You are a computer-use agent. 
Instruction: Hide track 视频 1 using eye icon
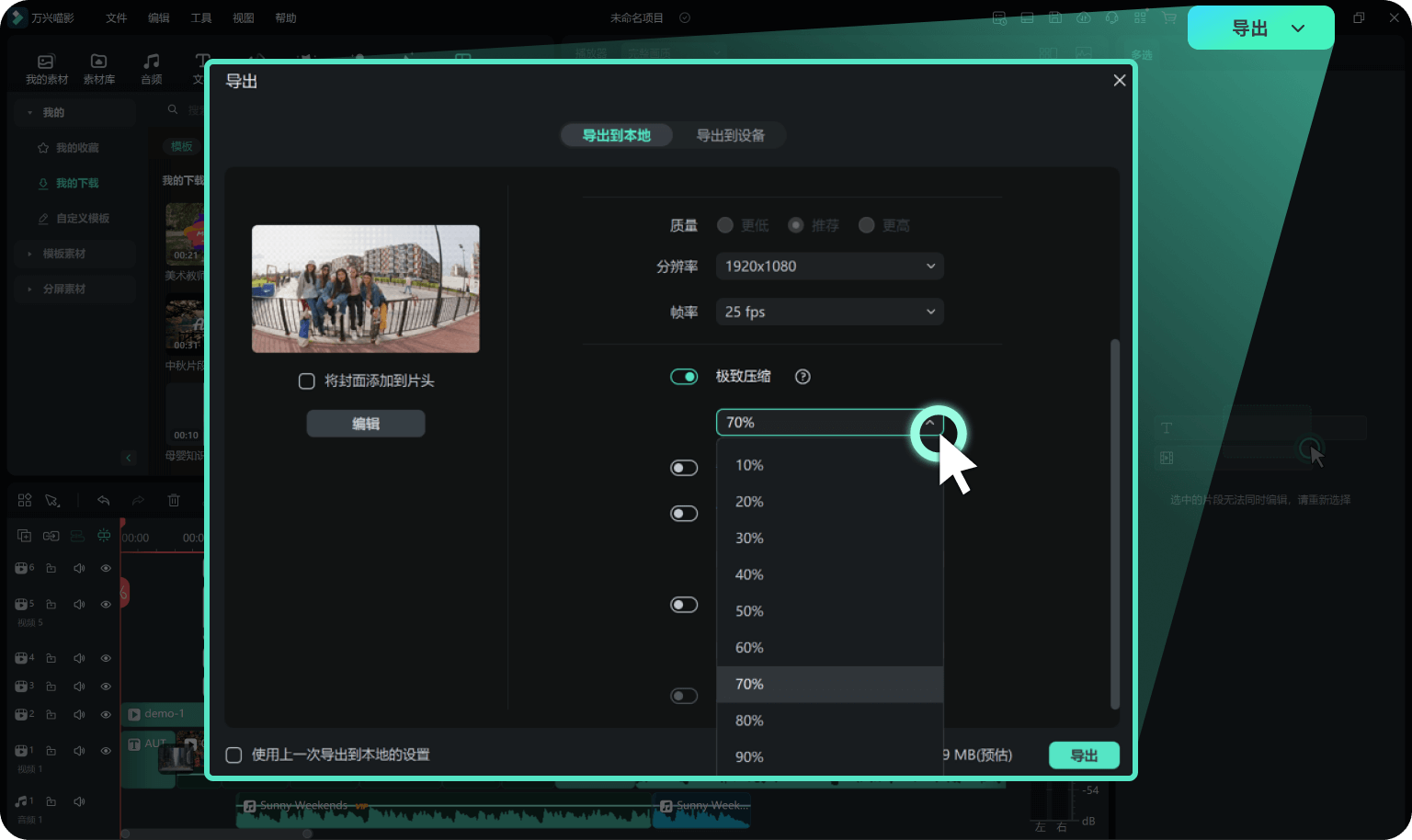pyautogui.click(x=106, y=751)
